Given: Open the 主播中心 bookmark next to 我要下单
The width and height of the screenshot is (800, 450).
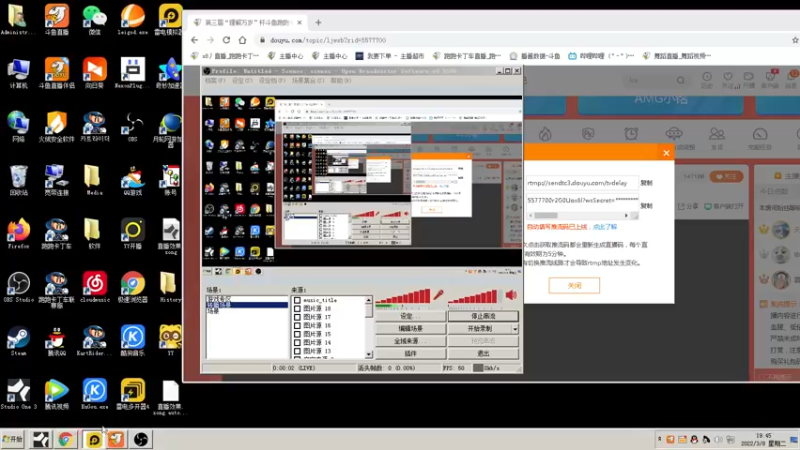Looking at the screenshot, I should click(x=330, y=56).
